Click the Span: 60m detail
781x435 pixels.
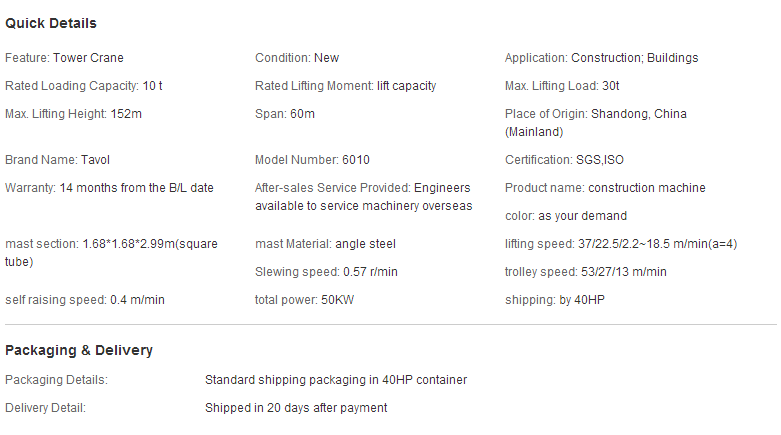coord(285,114)
